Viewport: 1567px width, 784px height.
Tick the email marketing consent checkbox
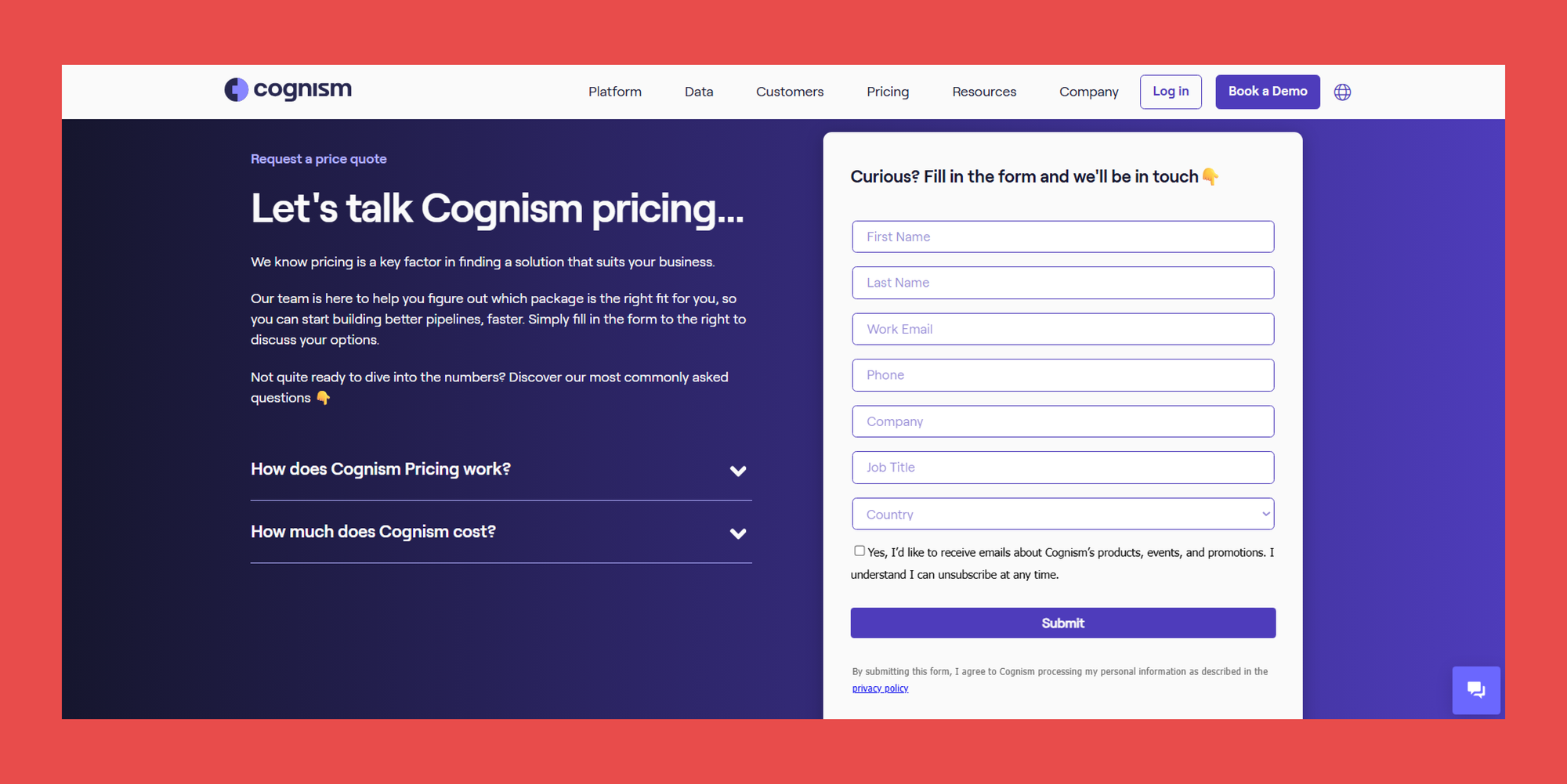pyautogui.click(x=859, y=551)
